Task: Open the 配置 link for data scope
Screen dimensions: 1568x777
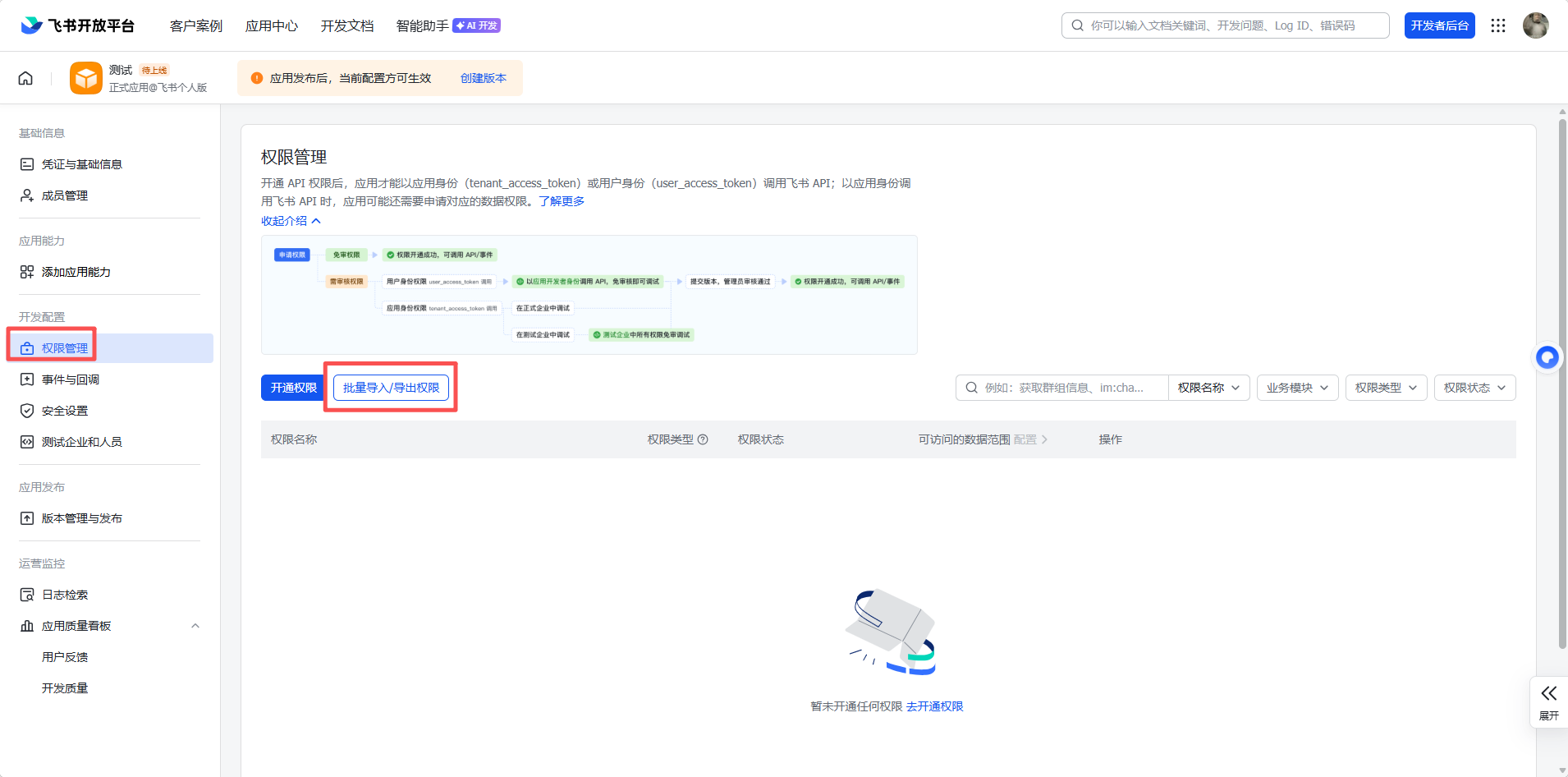Action: pyautogui.click(x=1030, y=439)
